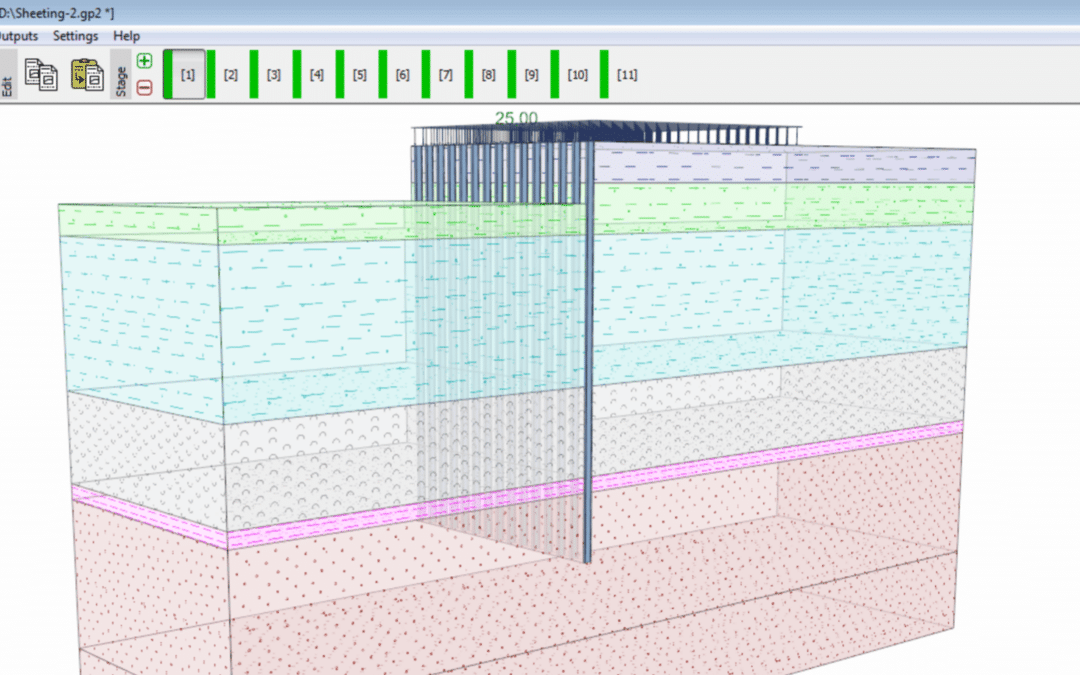Select stage [10] tab
The height and width of the screenshot is (675, 1080).
click(x=577, y=75)
